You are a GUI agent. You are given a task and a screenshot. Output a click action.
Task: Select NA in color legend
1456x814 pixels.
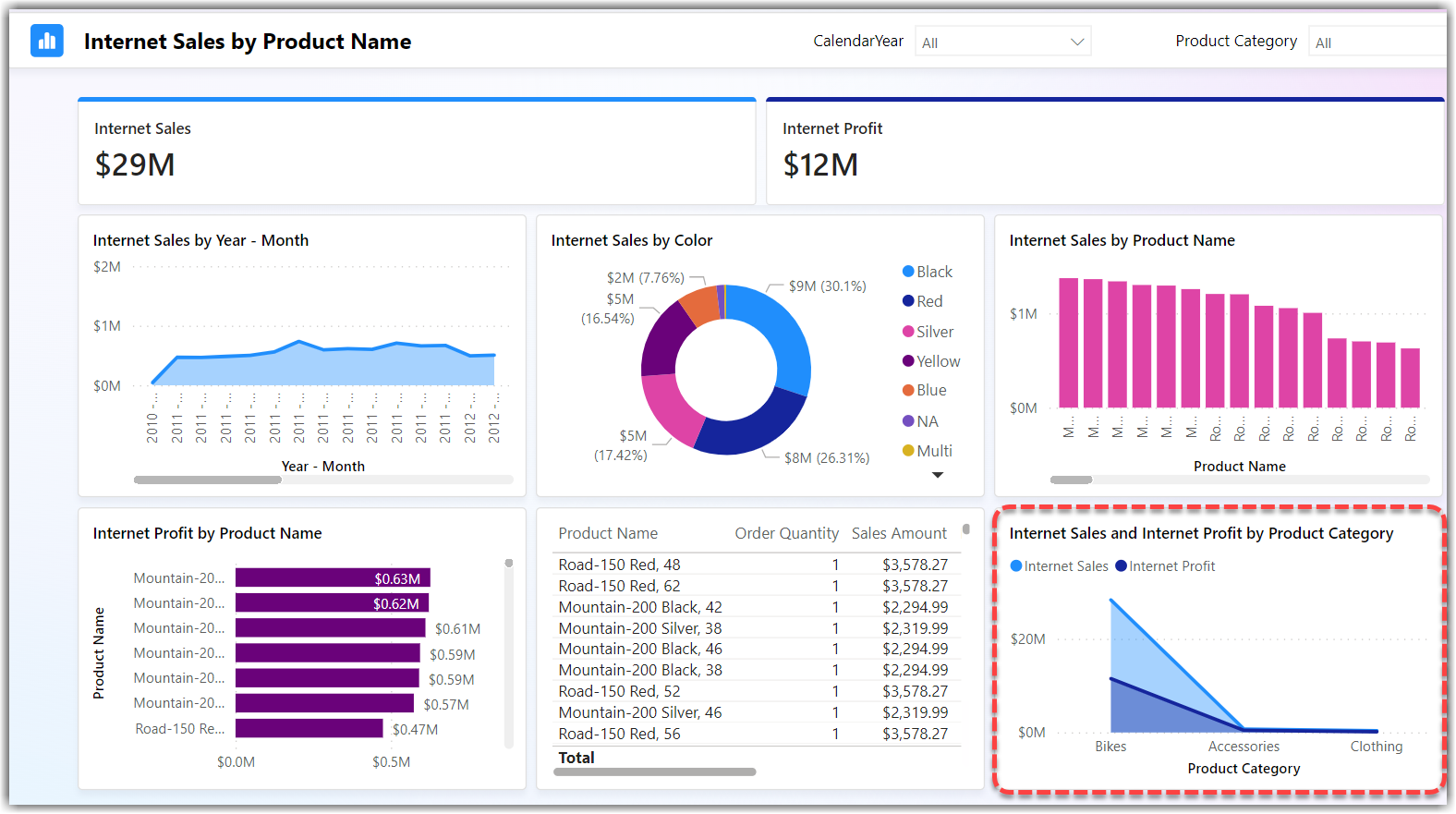pyautogui.click(x=927, y=421)
